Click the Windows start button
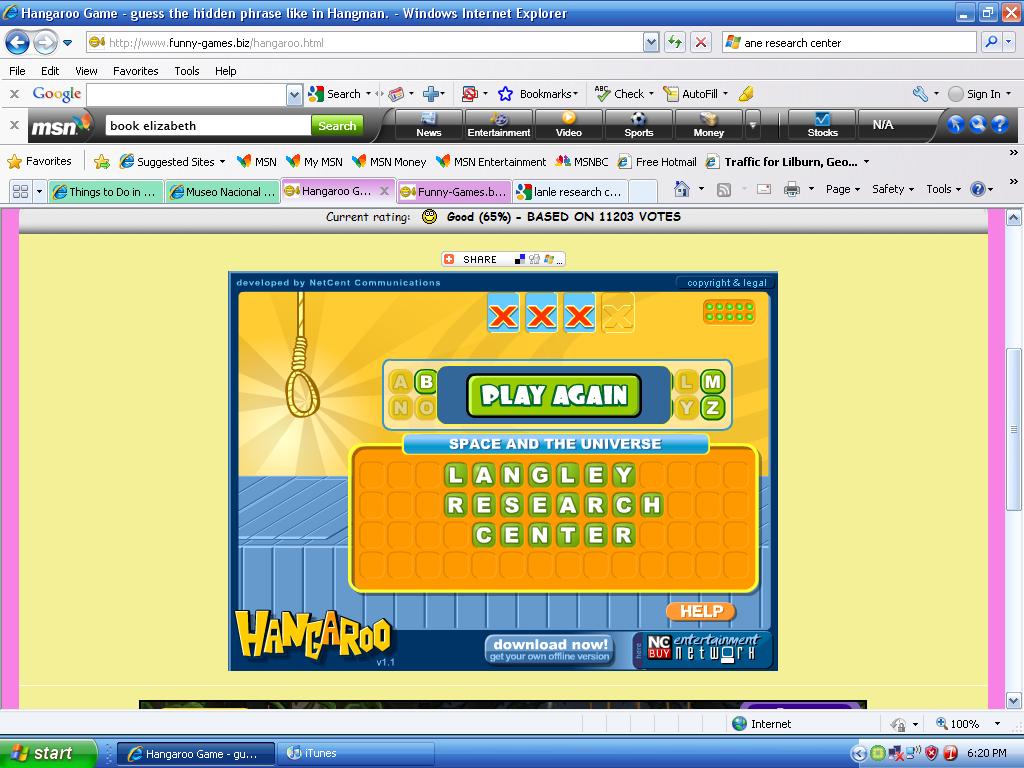This screenshot has height=768, width=1024. click(x=48, y=753)
